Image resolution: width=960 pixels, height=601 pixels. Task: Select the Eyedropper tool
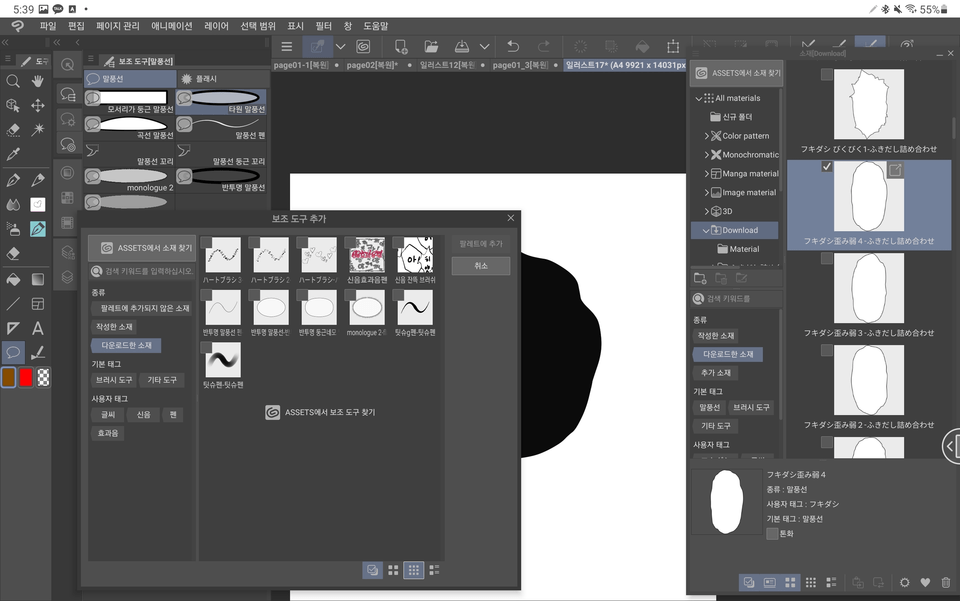point(13,154)
